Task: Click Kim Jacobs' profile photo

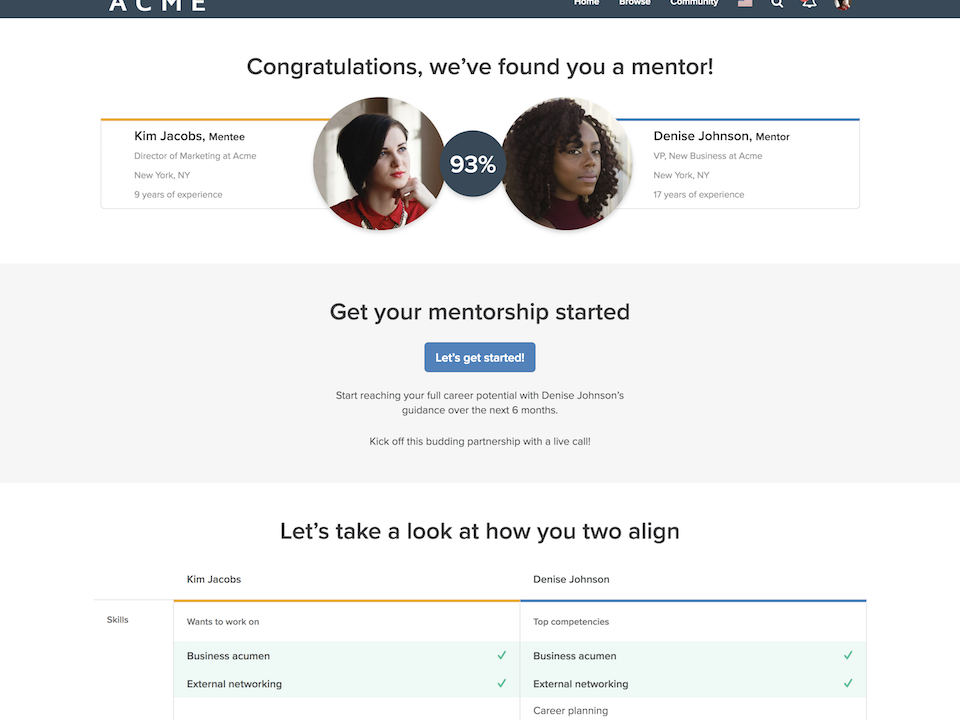Action: coord(378,163)
